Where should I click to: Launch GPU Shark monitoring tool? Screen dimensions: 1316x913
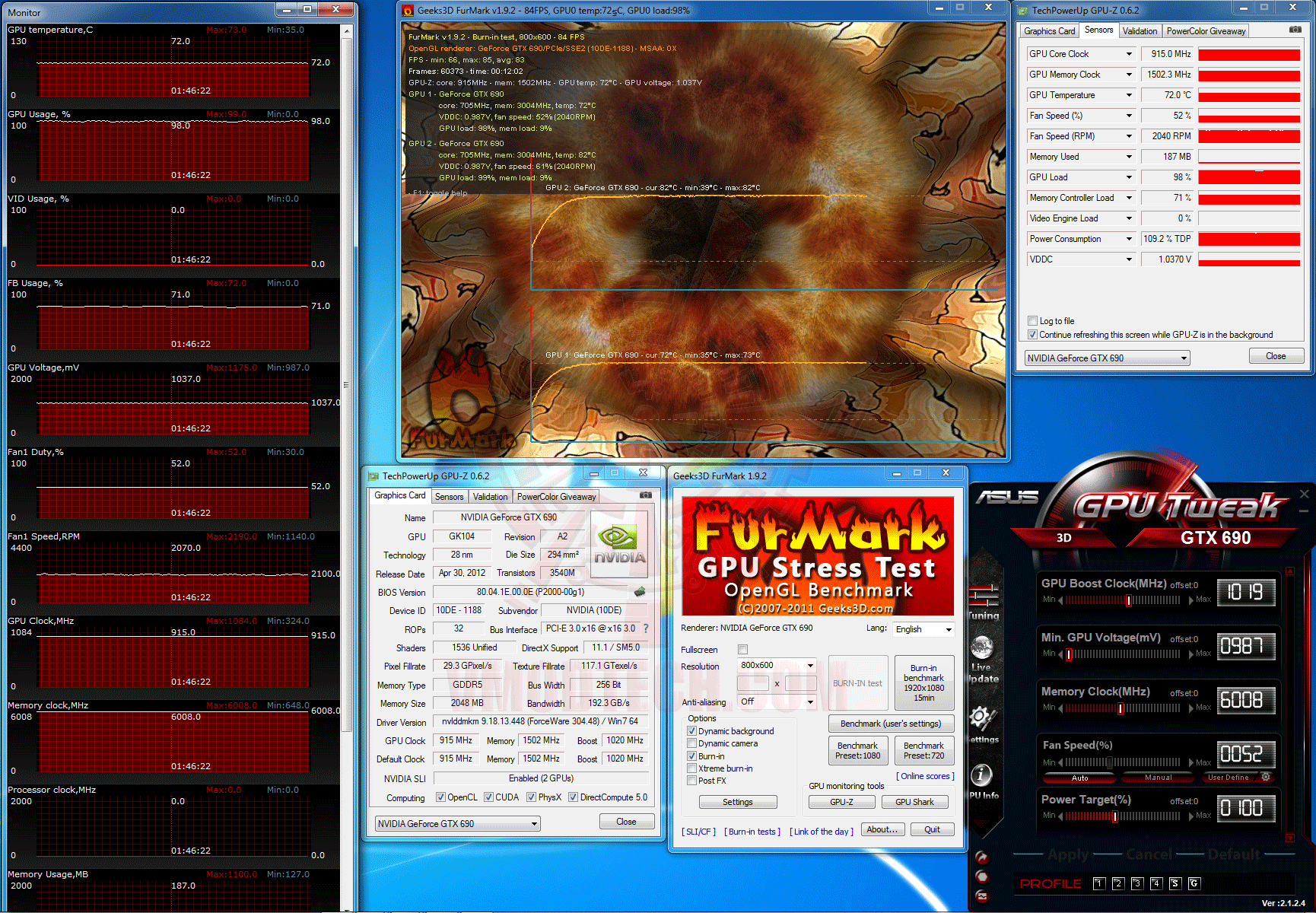914,802
